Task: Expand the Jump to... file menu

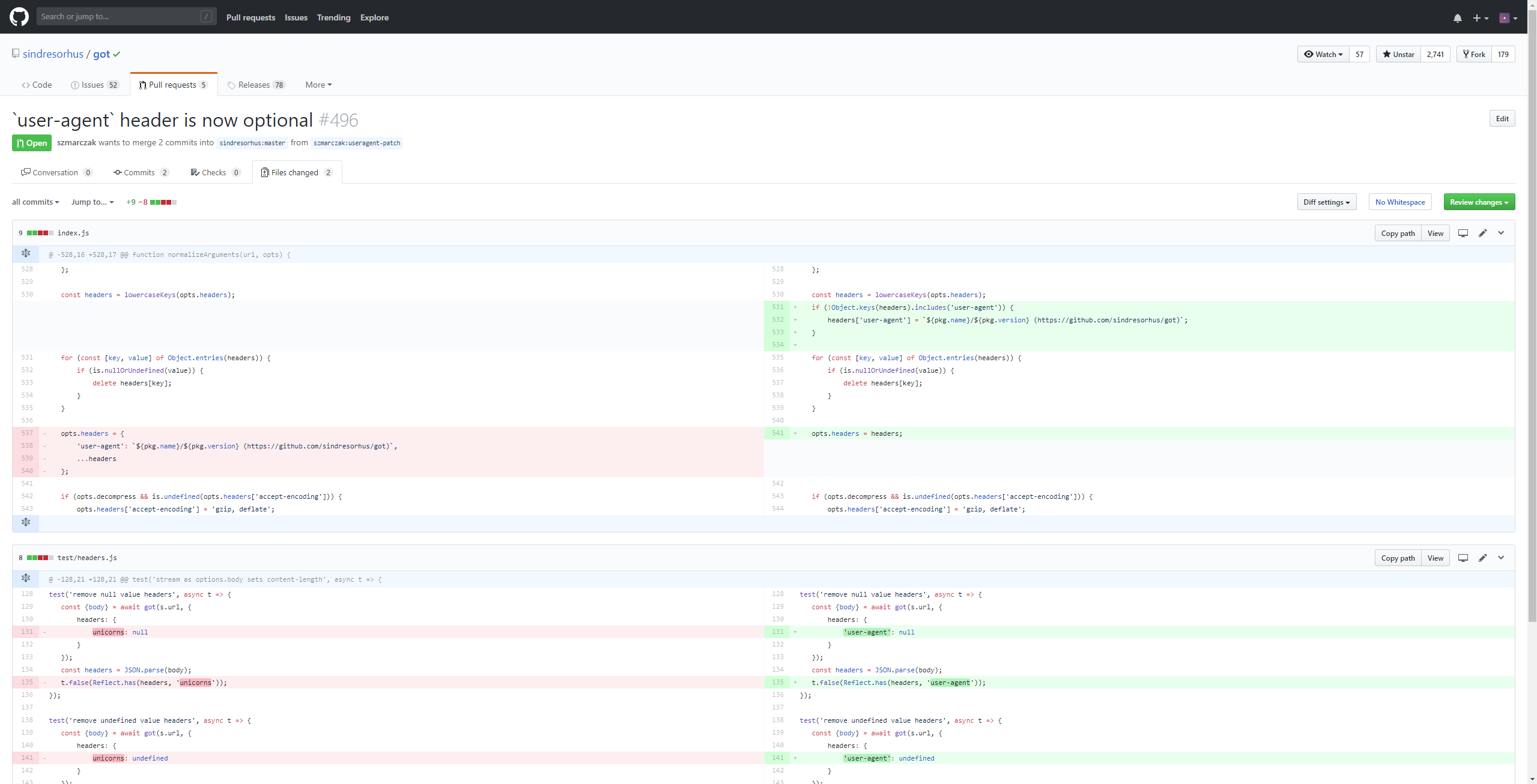Action: [x=92, y=202]
